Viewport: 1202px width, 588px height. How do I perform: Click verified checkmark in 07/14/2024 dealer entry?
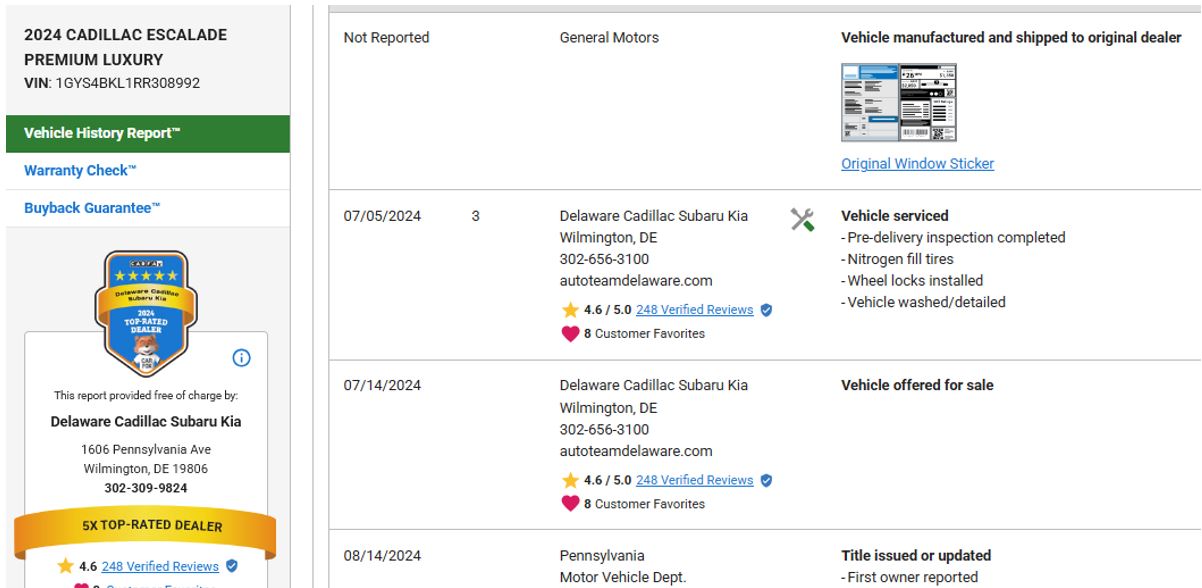tap(767, 480)
